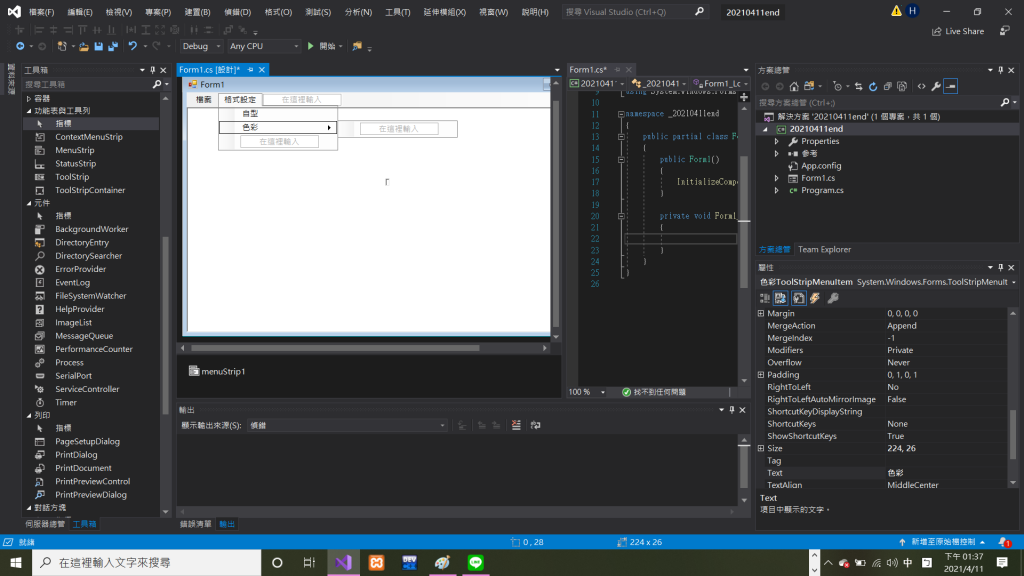Toggle Alphabetical sort in Properties panel

pos(780,298)
